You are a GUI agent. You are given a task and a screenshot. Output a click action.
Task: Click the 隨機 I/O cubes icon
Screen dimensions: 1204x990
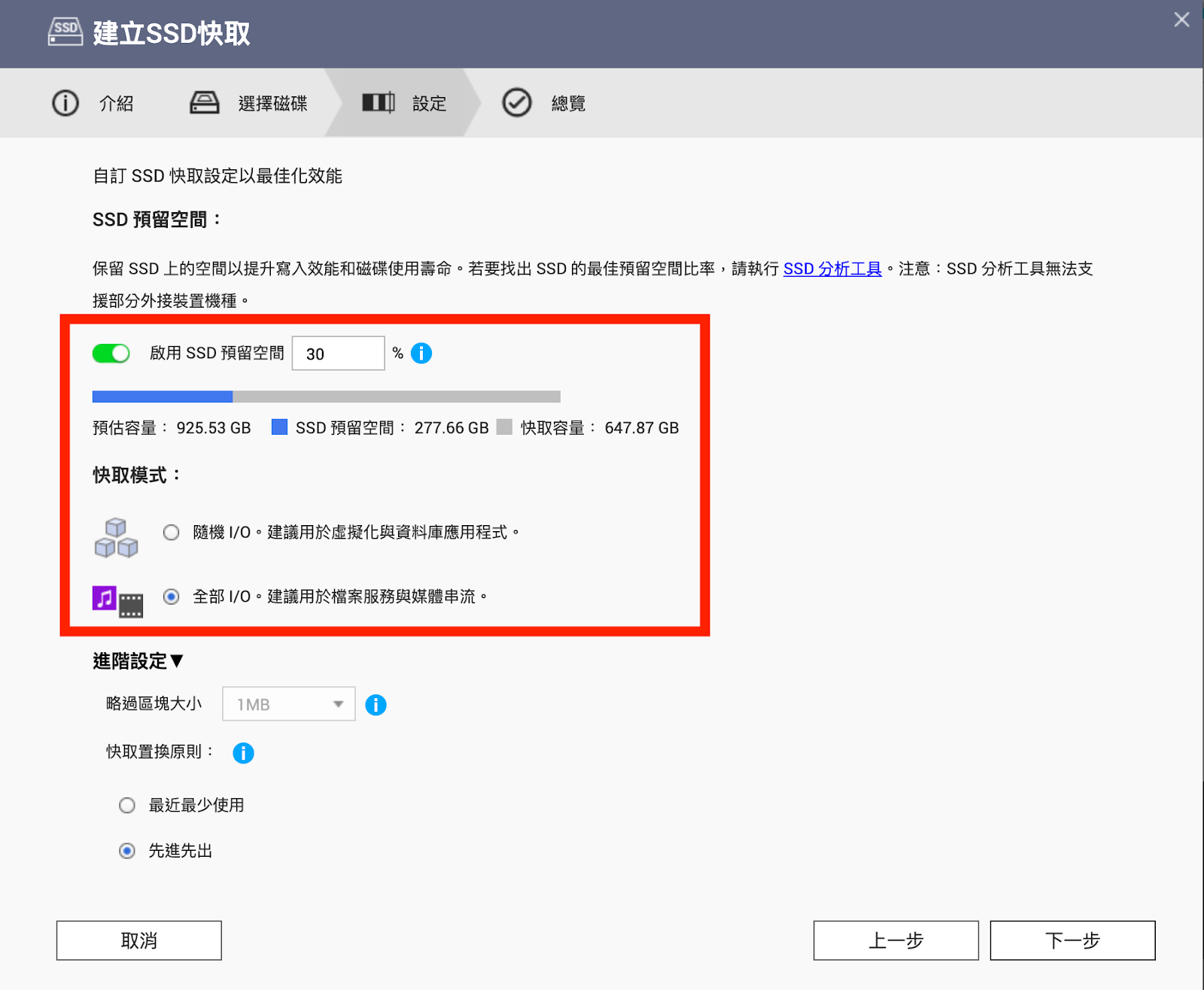pyautogui.click(x=117, y=537)
